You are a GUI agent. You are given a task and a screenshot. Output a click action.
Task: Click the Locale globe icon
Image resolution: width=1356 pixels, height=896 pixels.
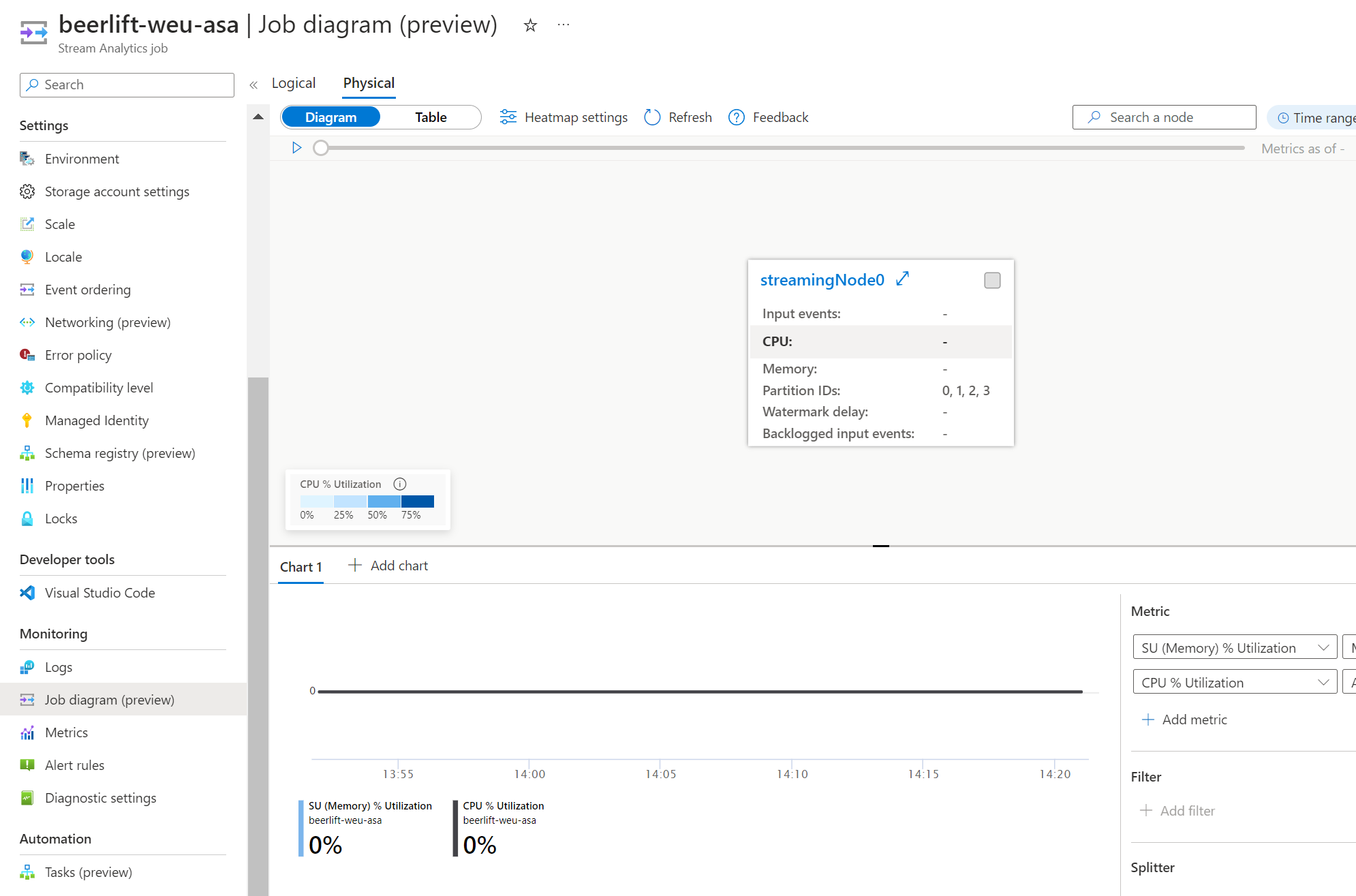27,257
